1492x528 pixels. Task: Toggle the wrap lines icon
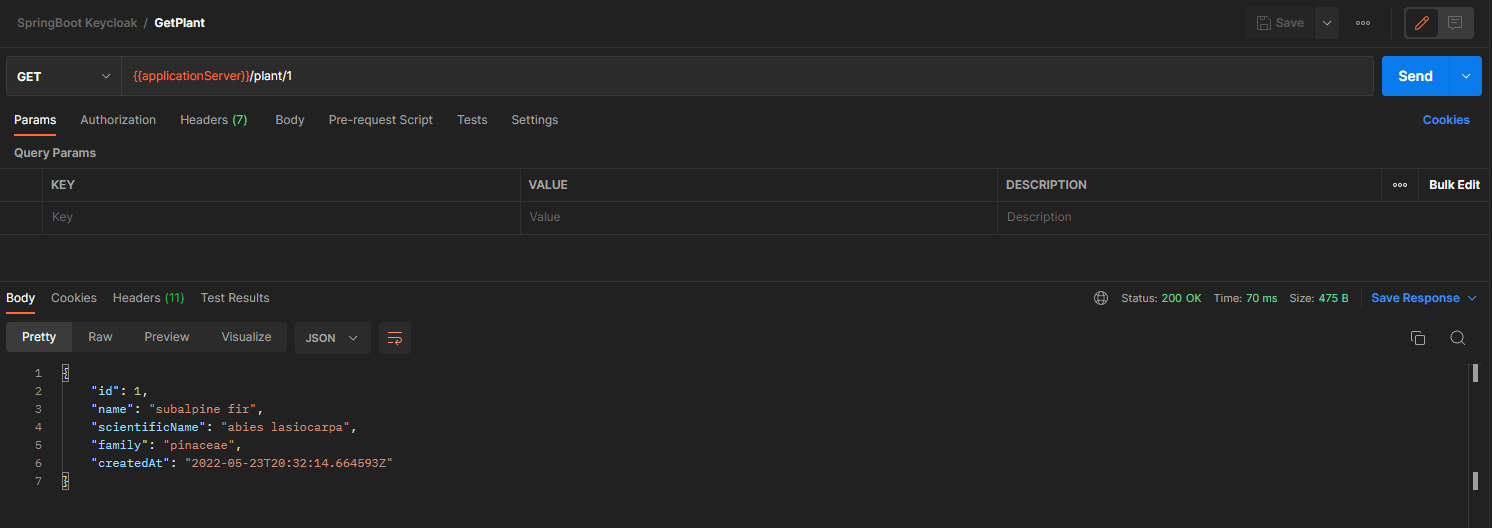pyautogui.click(x=395, y=338)
